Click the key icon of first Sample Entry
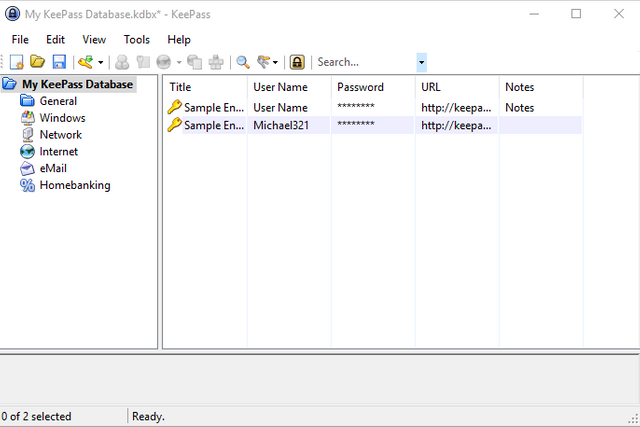Image resolution: width=640 pixels, height=427 pixels. pyautogui.click(x=174, y=107)
